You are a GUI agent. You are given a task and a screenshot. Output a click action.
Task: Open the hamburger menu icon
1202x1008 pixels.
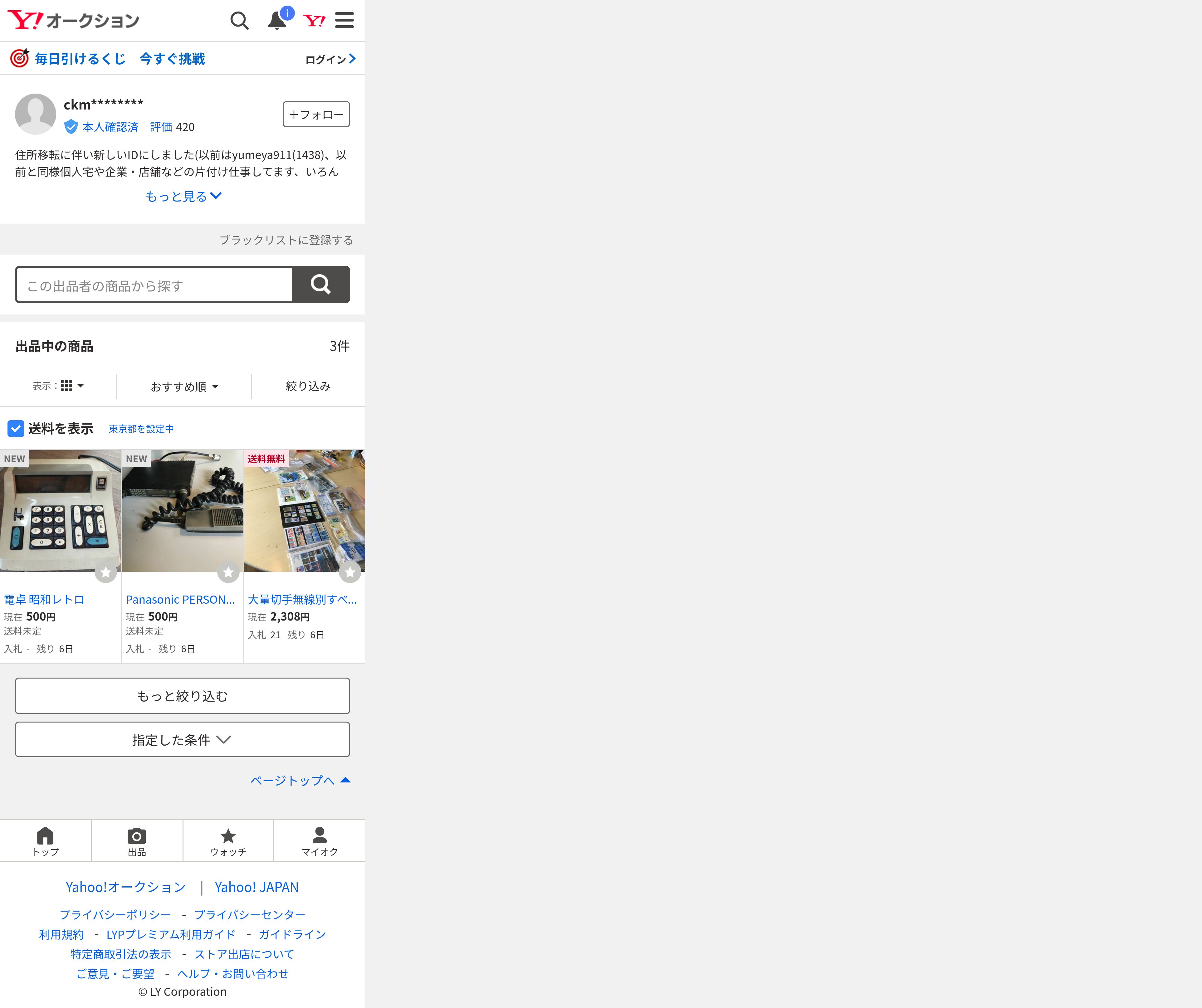coord(344,21)
